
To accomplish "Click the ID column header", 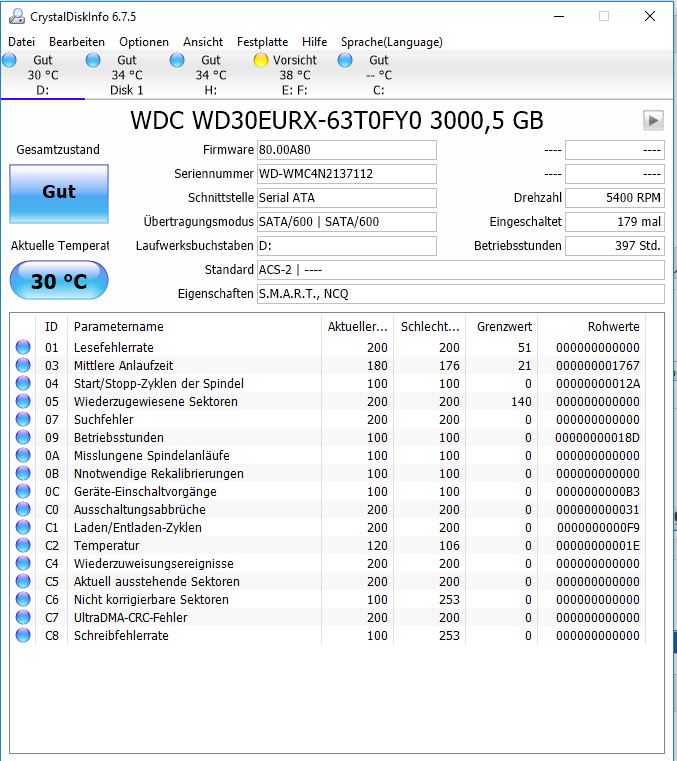I will tap(51, 327).
